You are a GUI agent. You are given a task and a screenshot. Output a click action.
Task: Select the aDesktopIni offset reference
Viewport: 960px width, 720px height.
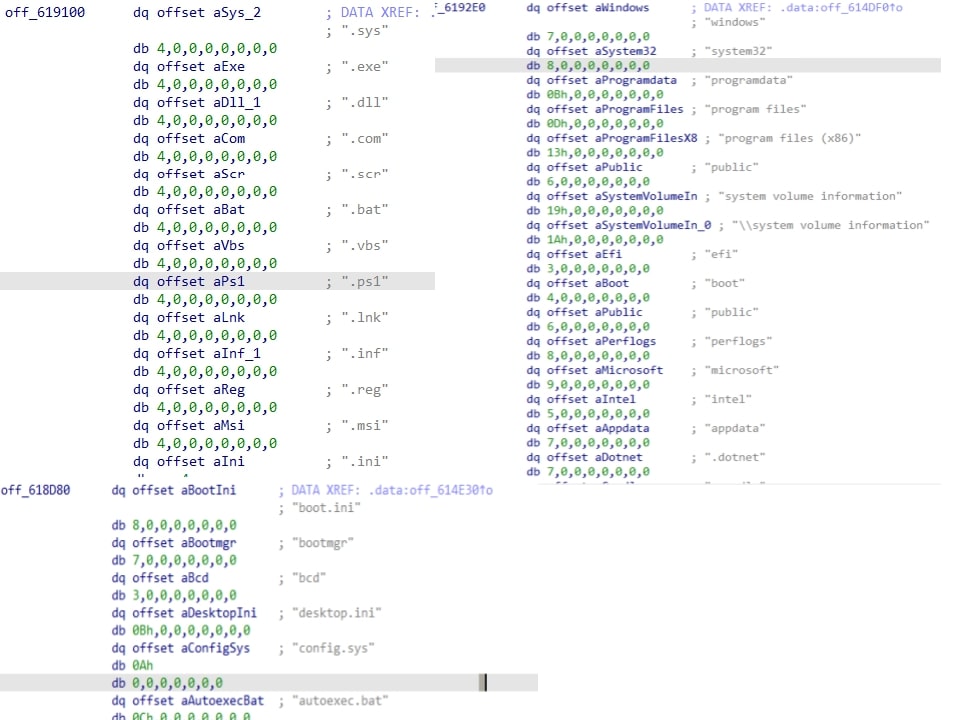click(218, 612)
